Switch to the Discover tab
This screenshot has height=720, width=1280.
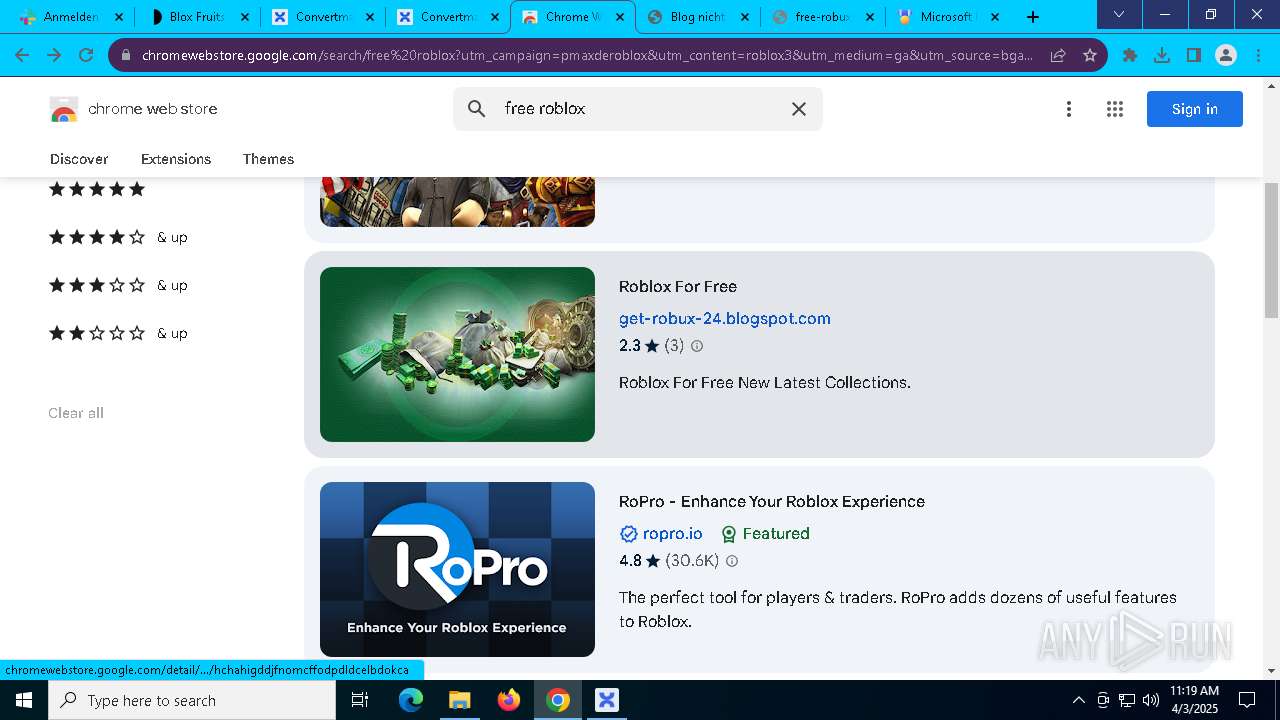click(79, 159)
